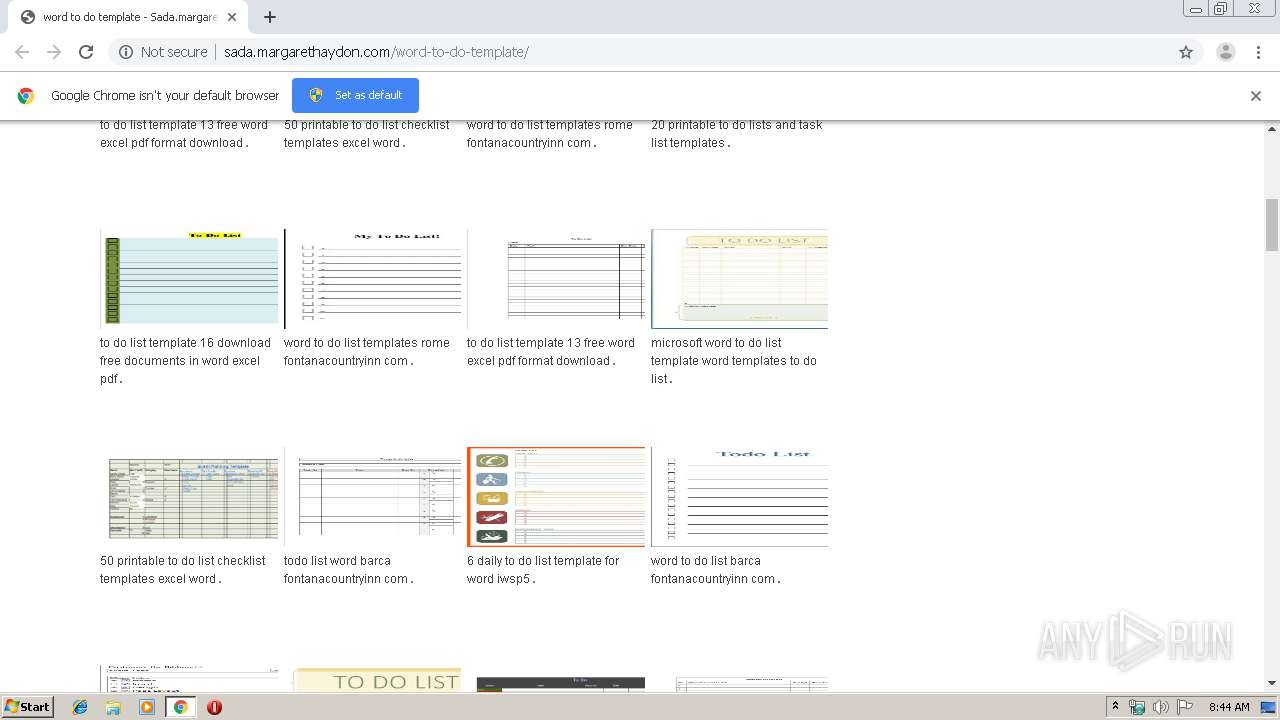1280x720 pixels.
Task: Close the 'word to do template' tab
Action: click(x=232, y=17)
